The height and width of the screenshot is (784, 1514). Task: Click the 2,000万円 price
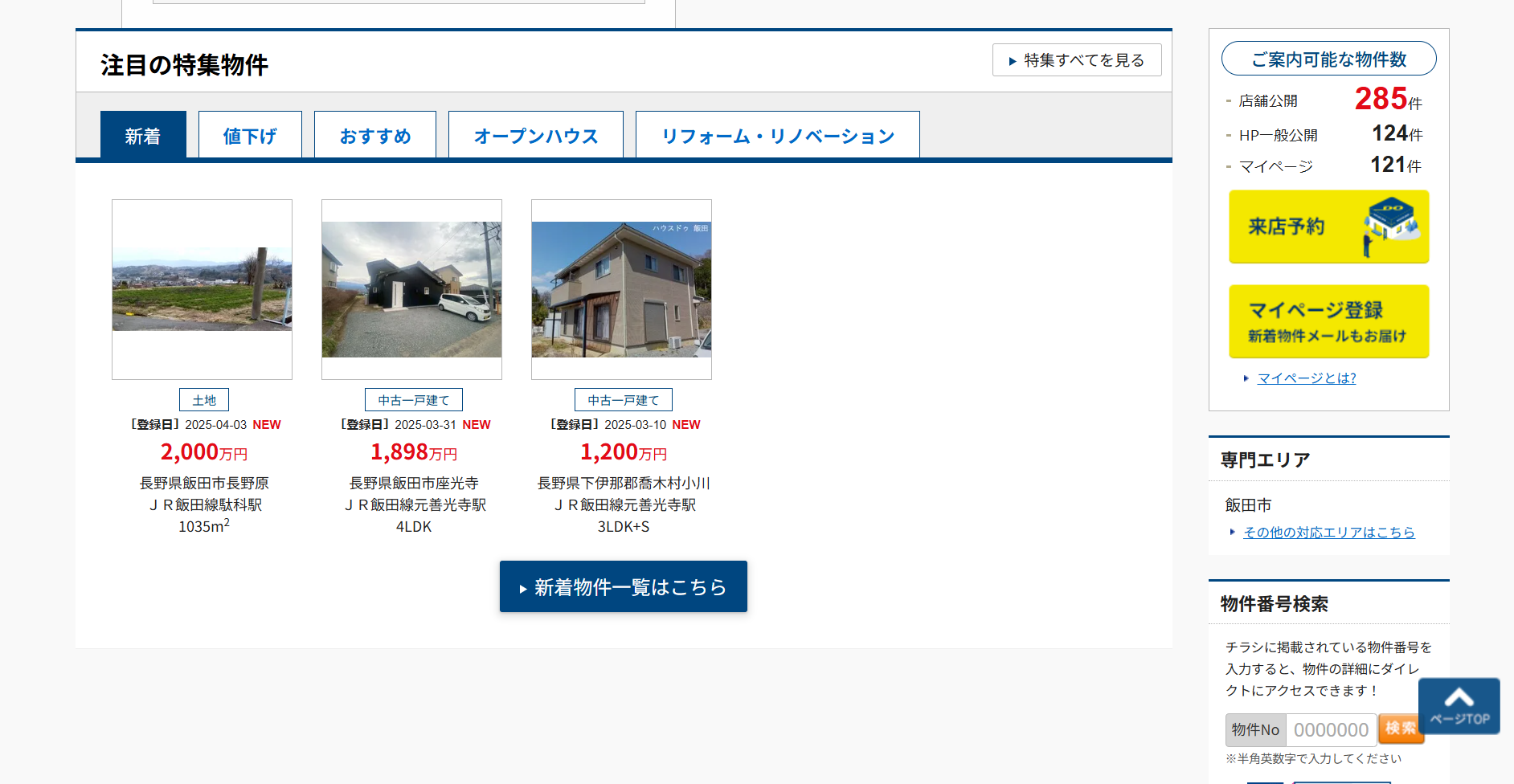coord(204,452)
